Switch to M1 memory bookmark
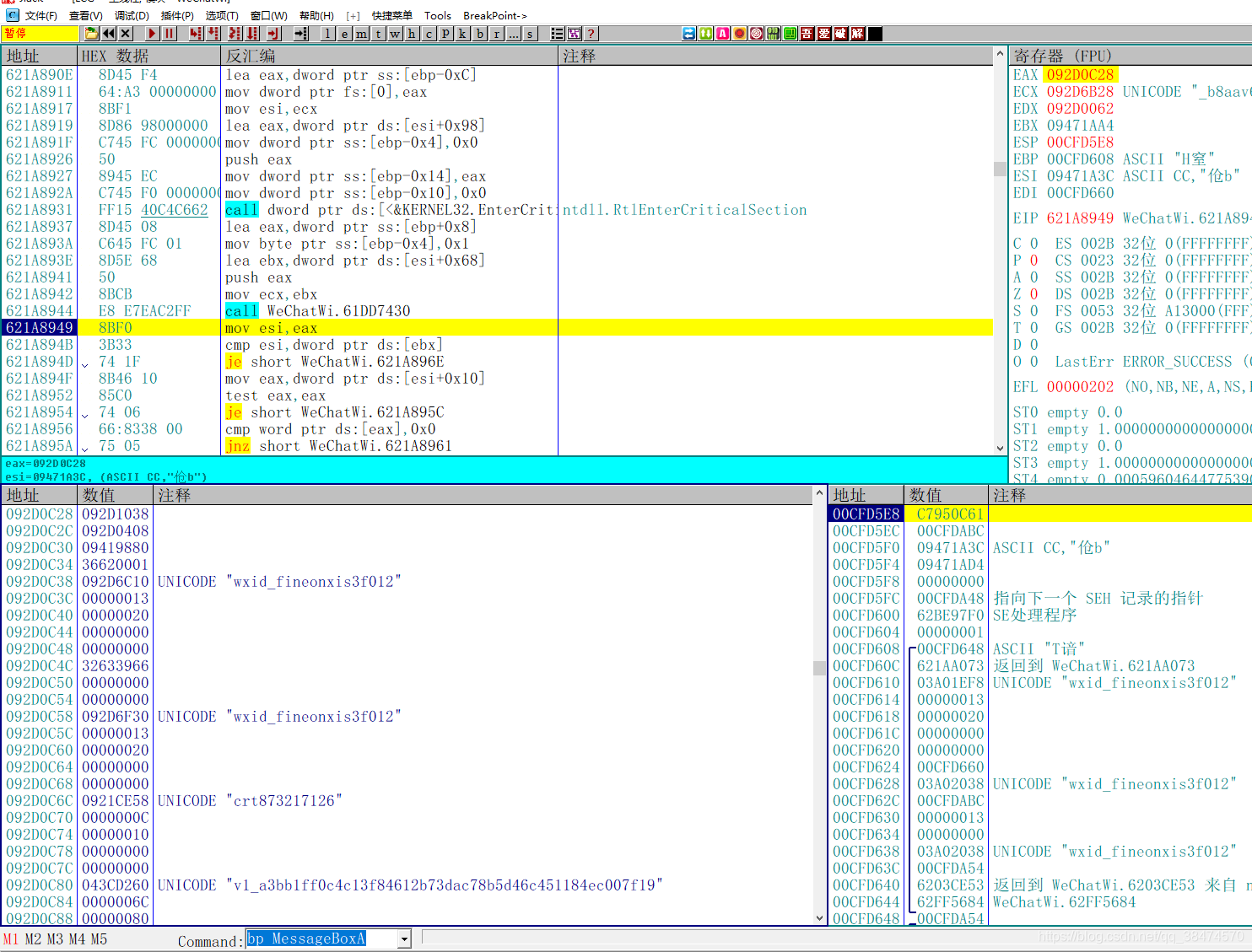This screenshot has width=1252, height=952. pyautogui.click(x=11, y=939)
